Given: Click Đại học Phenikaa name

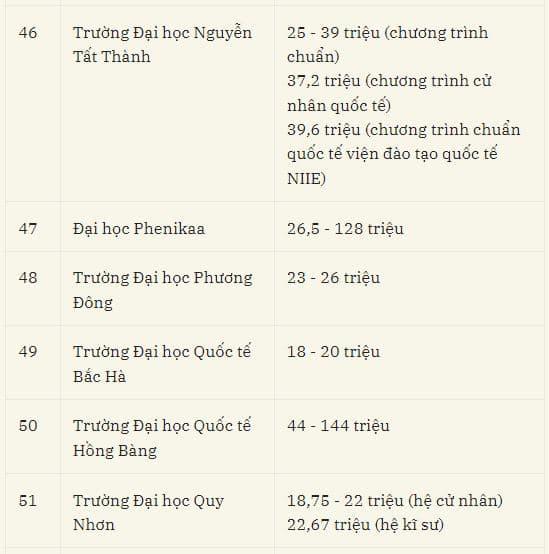Looking at the screenshot, I should point(139,229).
